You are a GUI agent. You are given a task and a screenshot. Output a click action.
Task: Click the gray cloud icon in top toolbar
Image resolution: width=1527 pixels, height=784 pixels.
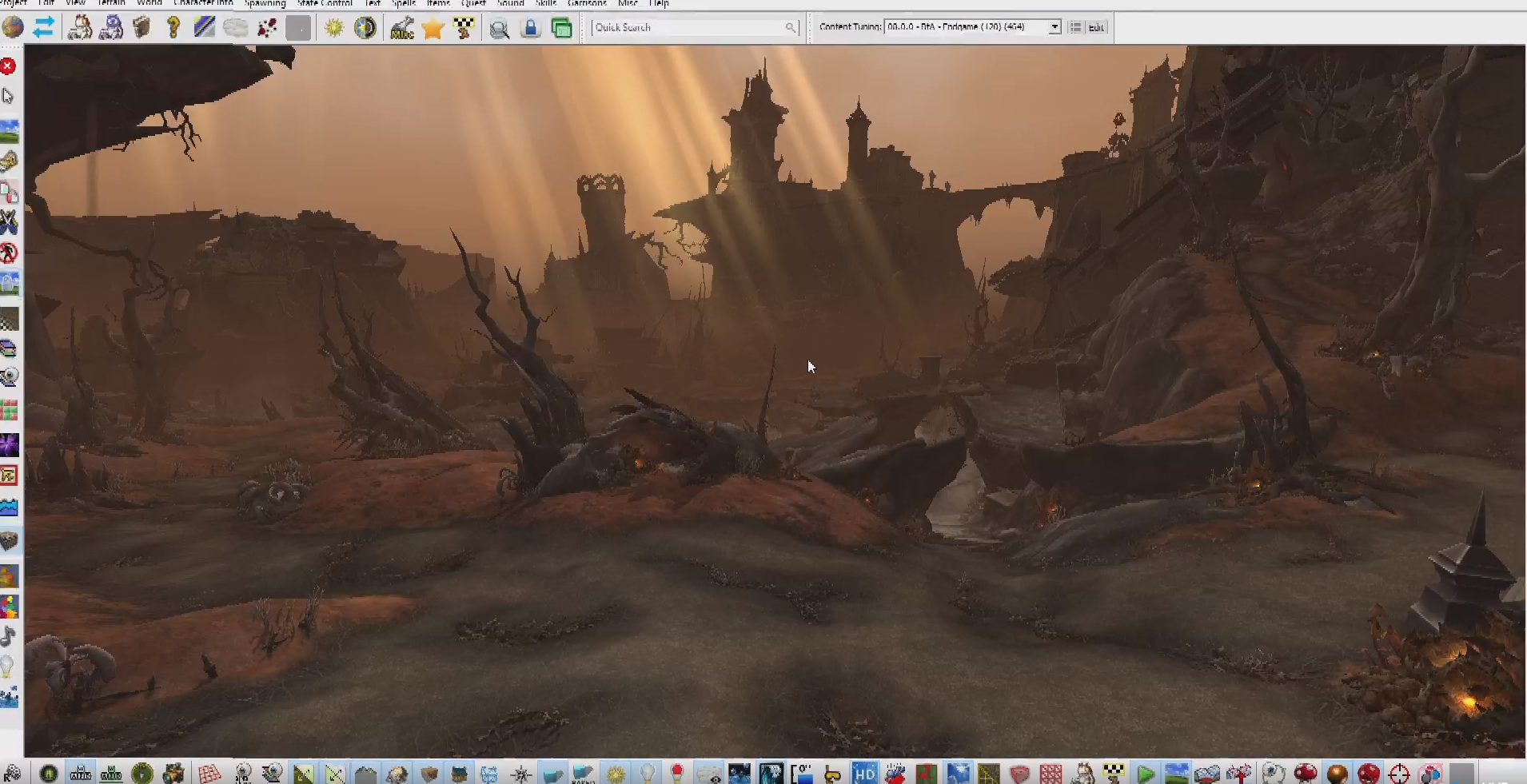235,27
